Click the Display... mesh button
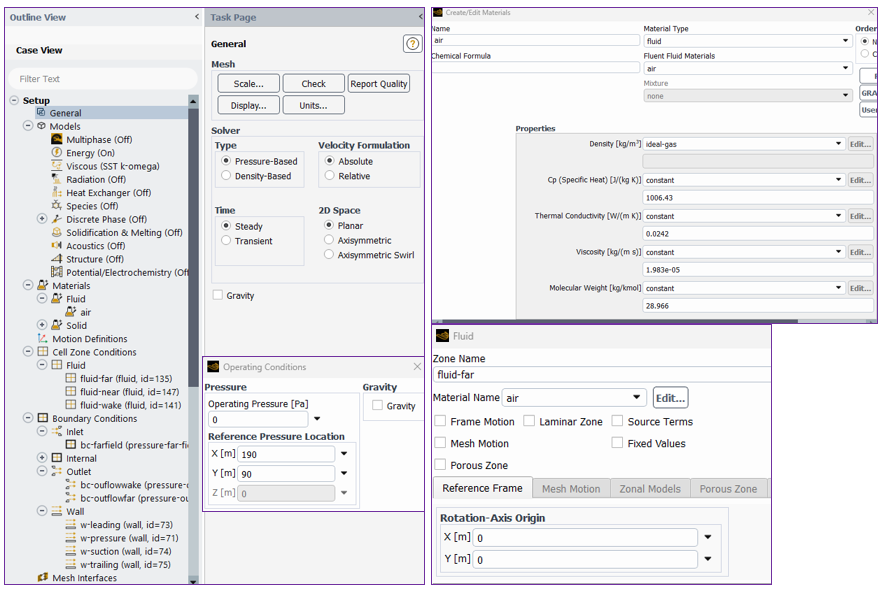The width and height of the screenshot is (887, 589). (x=248, y=105)
